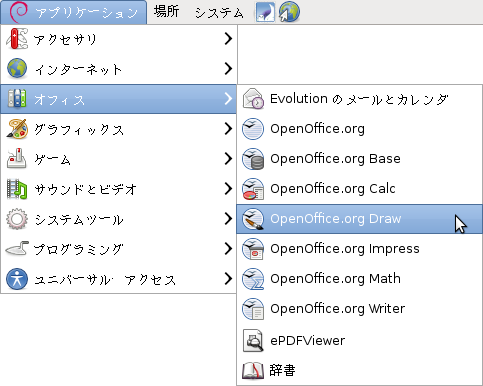Click the ゲーム joystick icon
The image size is (483, 386).
pos(17,158)
